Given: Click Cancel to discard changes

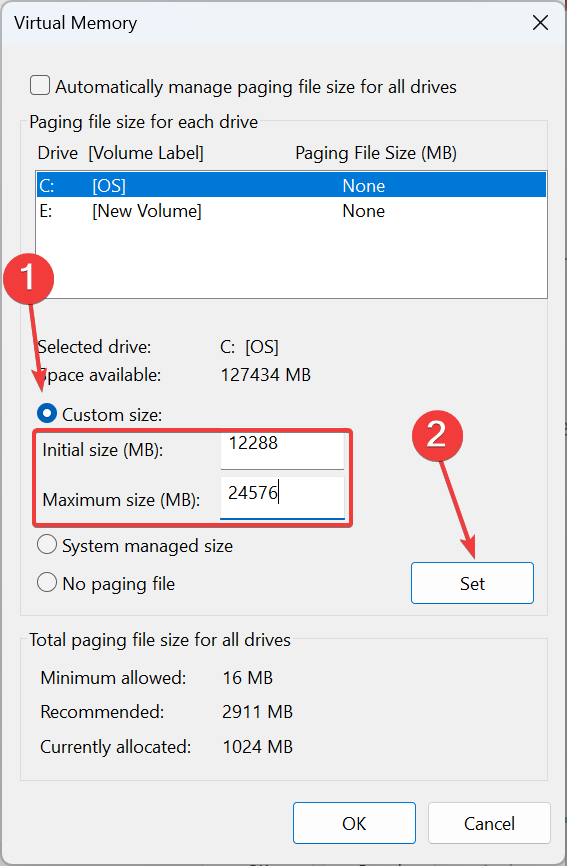Looking at the screenshot, I should 489,823.
